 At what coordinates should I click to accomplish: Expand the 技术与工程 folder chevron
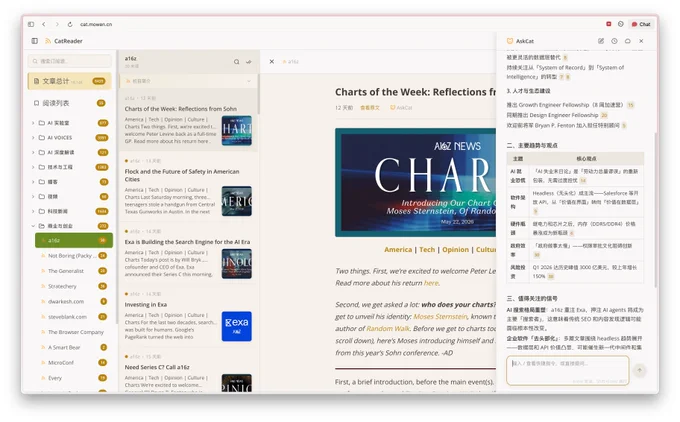(33, 167)
